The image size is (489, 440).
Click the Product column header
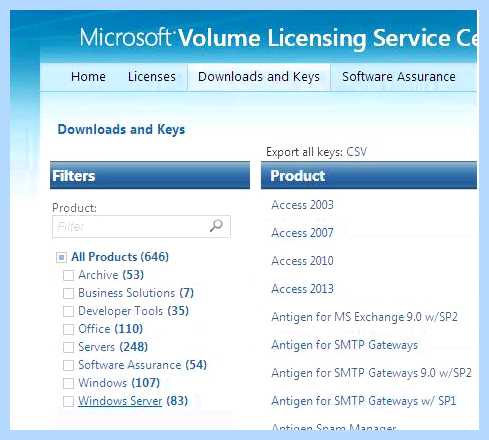369,175
